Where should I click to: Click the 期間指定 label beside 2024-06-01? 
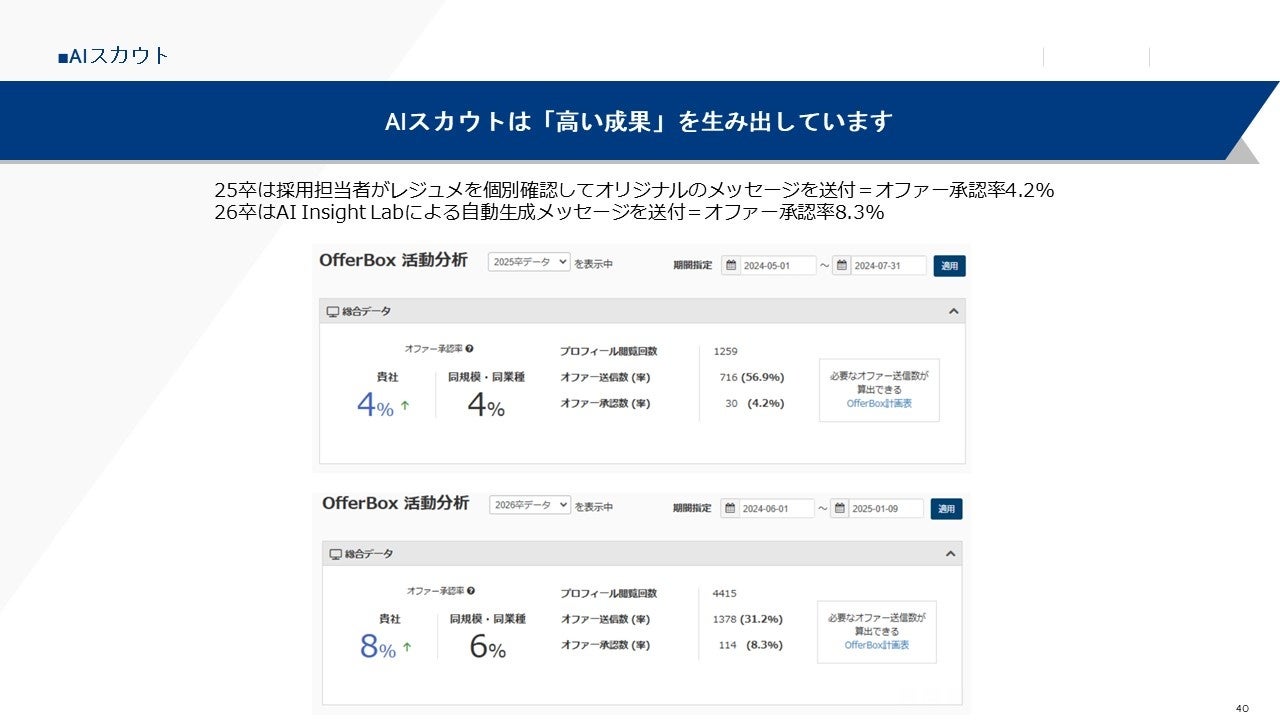(x=692, y=509)
